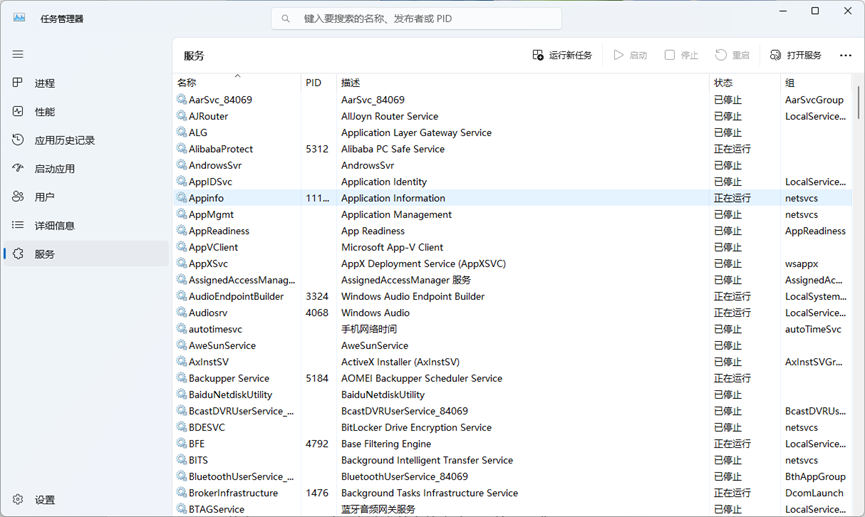Select the AxInstSV service name
Screen dimensions: 865x517
click(209, 361)
